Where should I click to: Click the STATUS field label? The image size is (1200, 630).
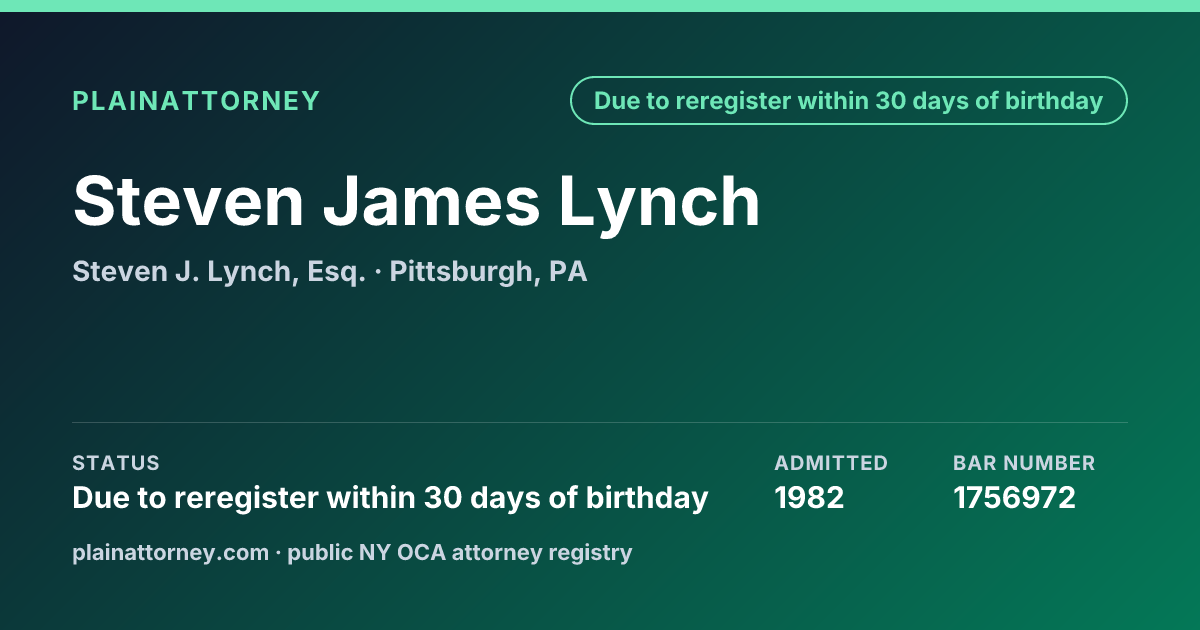116,463
